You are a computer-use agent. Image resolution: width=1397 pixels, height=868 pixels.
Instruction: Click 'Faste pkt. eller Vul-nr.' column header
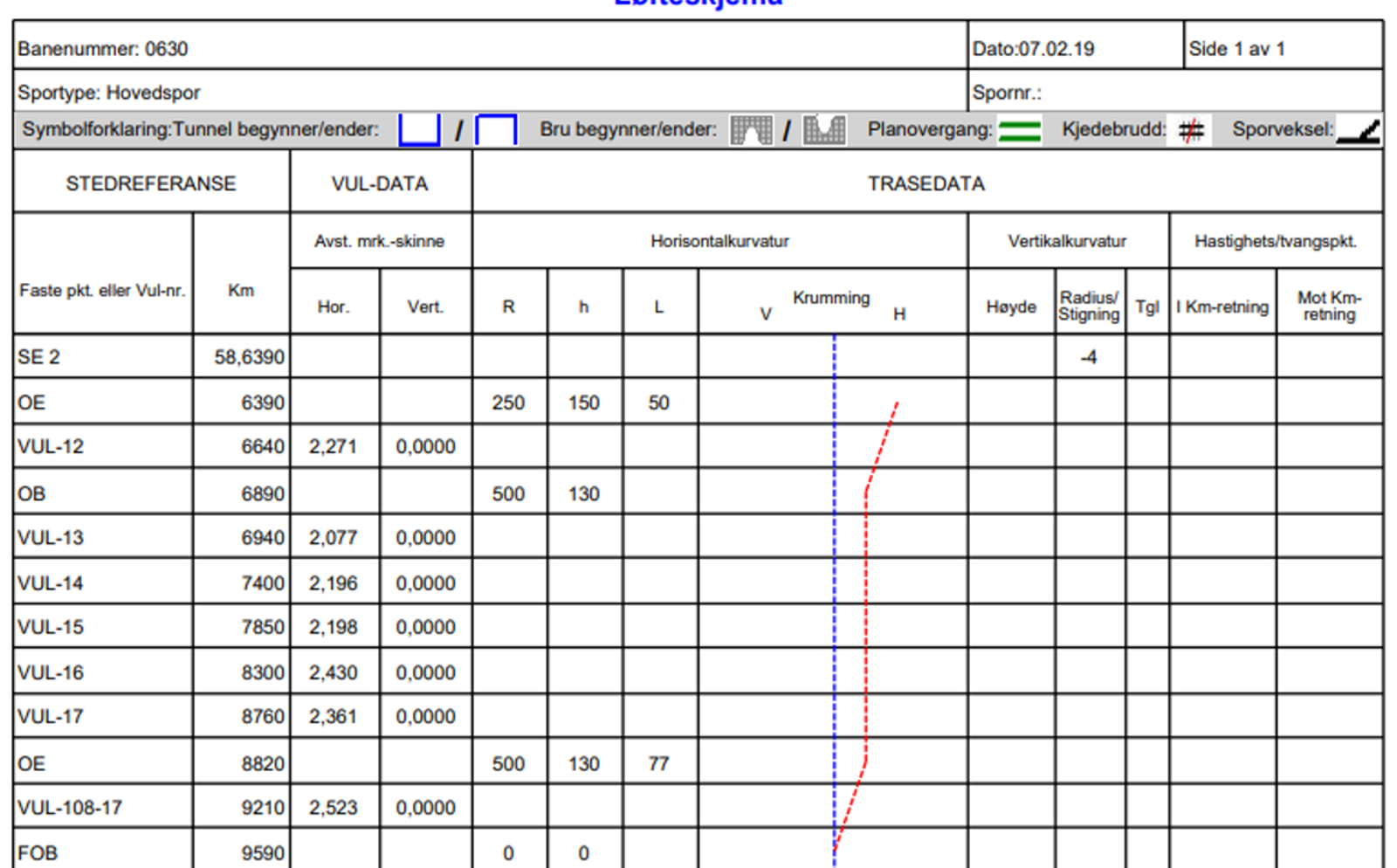pyautogui.click(x=102, y=291)
